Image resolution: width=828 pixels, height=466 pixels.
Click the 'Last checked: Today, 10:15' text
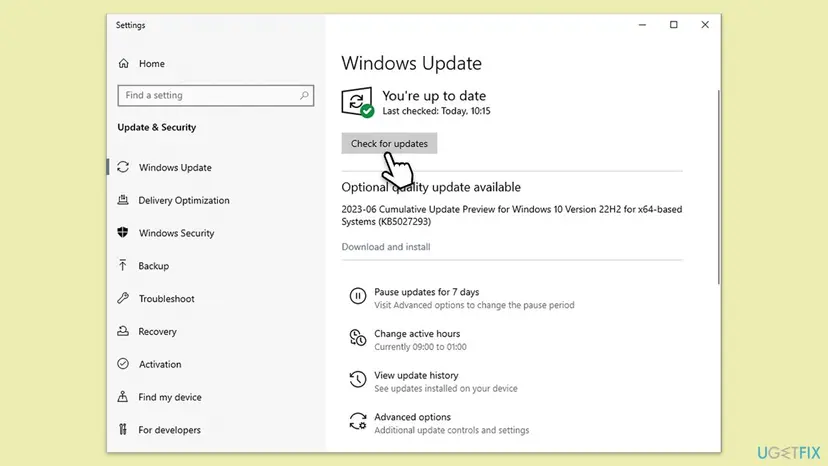pos(436,111)
